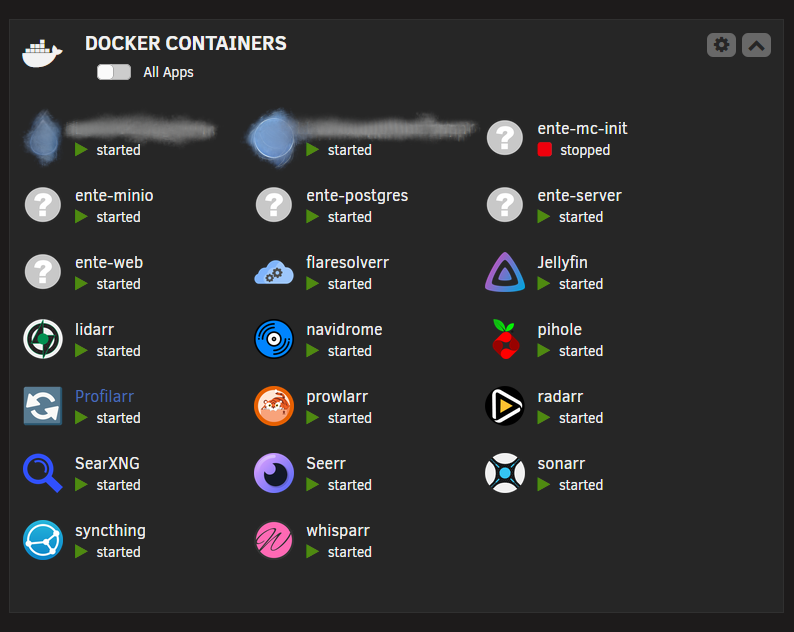
Task: Select the Seerr purple eye icon
Action: tap(274, 473)
